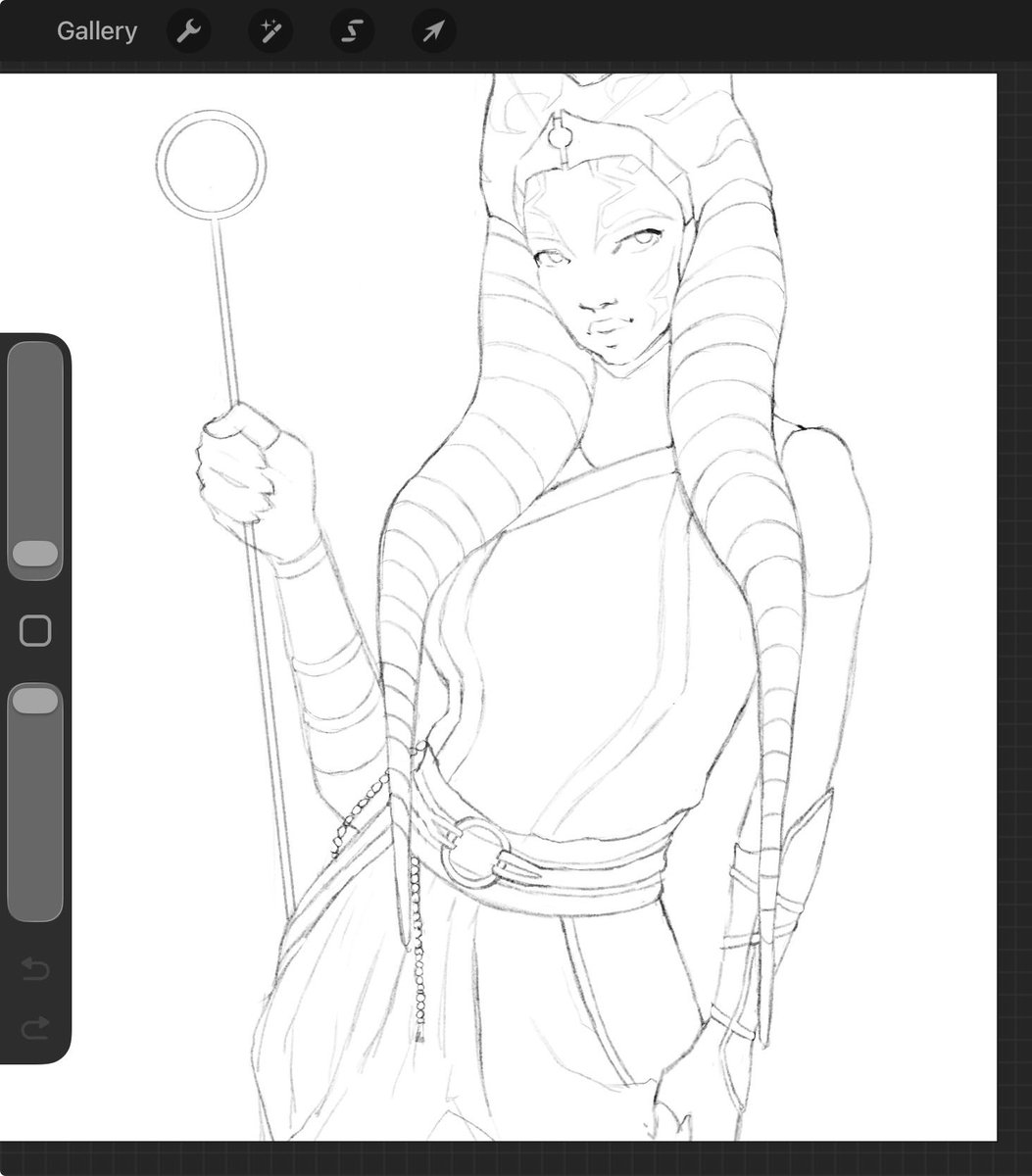Open the Actions wrench menu
The height and width of the screenshot is (1176, 1032).
pyautogui.click(x=188, y=31)
